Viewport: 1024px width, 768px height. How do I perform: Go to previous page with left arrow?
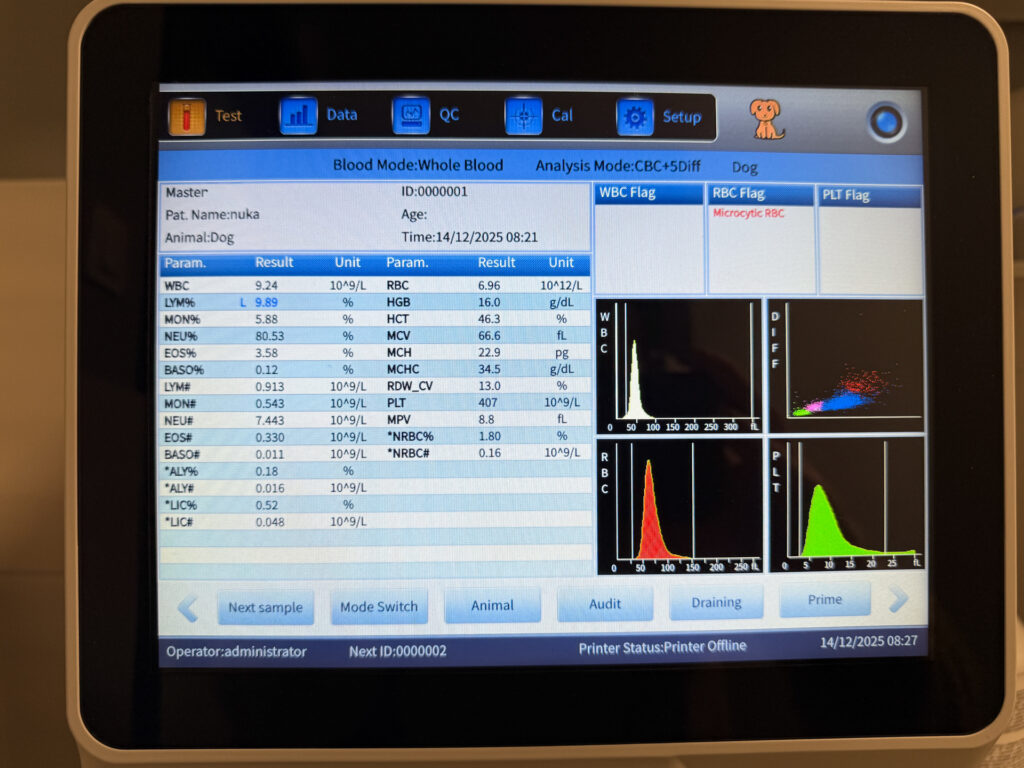coord(187,606)
